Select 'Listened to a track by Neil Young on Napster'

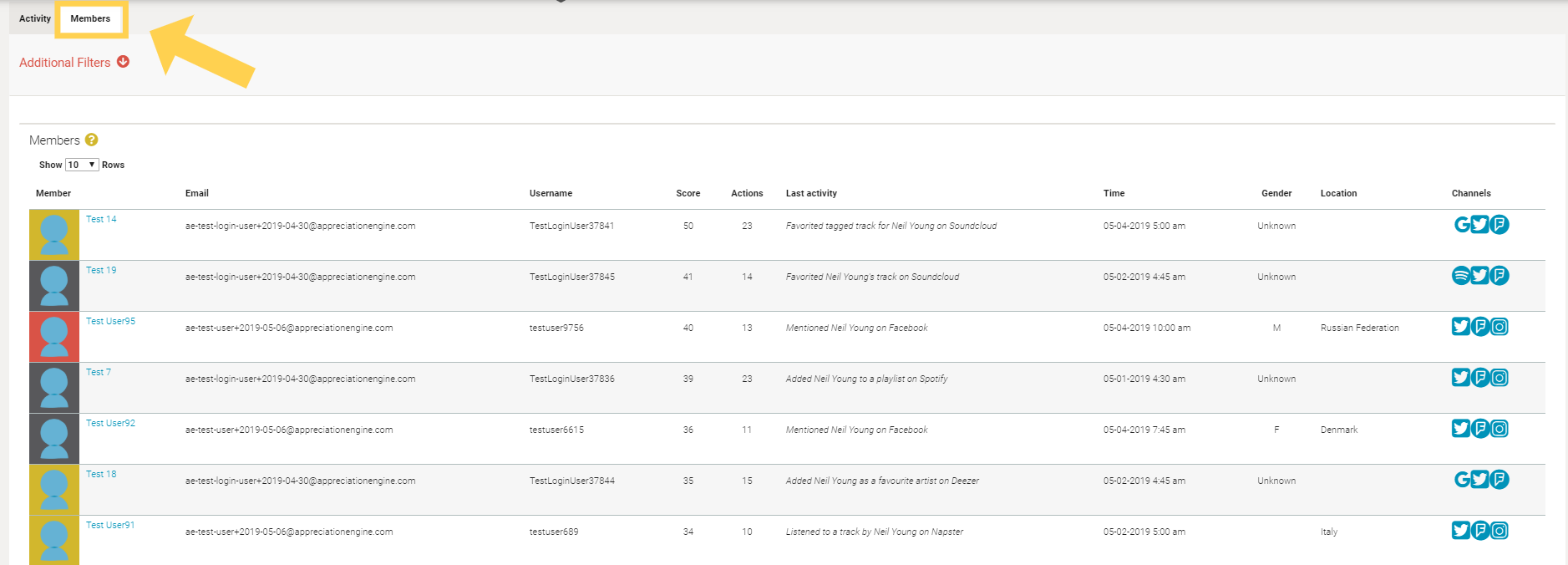tap(875, 532)
